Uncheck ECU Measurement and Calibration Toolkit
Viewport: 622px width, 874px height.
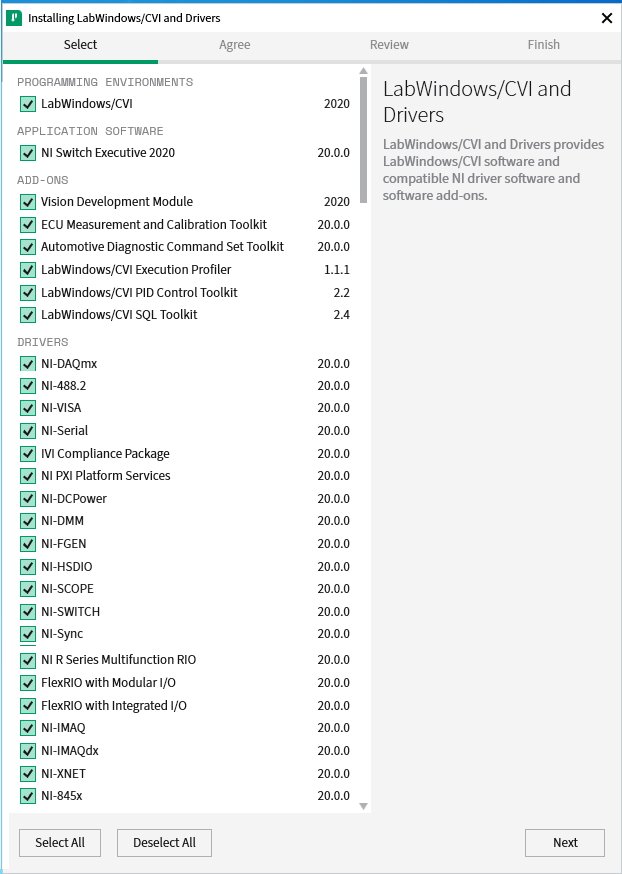27,225
